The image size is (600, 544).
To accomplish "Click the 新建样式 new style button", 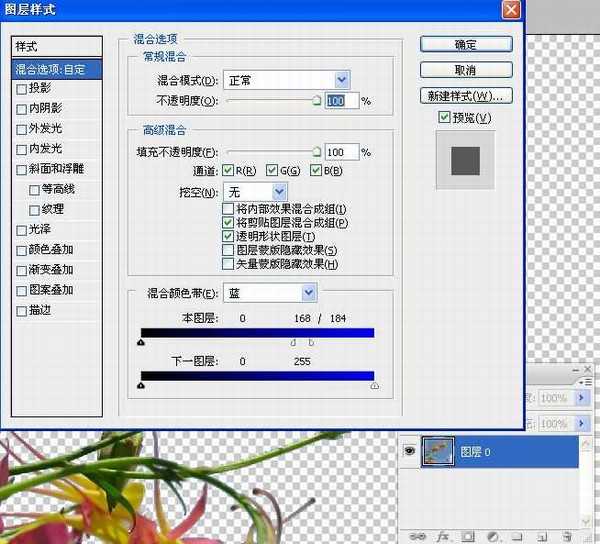I will point(465,96).
